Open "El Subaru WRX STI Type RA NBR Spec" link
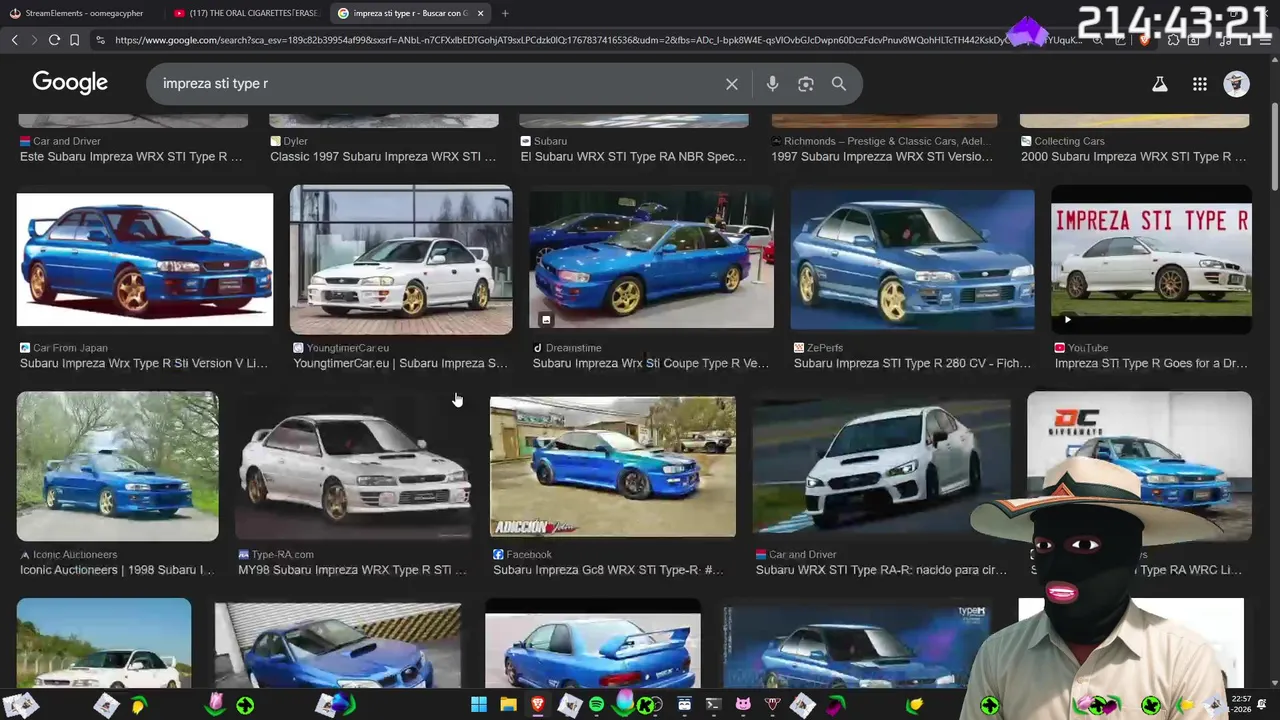Screen dimensions: 1280x720 point(633,157)
